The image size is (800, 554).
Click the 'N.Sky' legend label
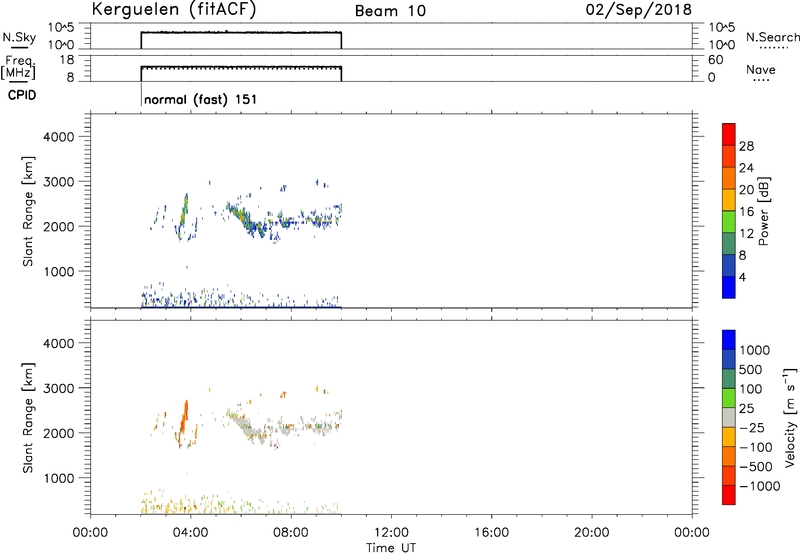(x=19, y=37)
